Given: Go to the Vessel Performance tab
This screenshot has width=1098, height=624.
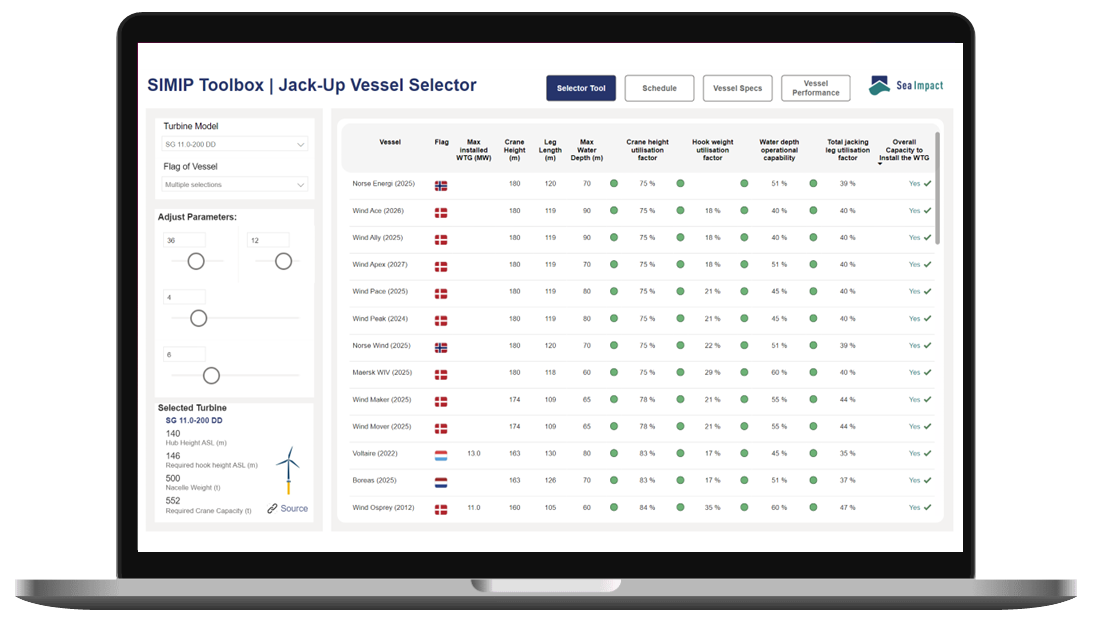Looking at the screenshot, I should pyautogui.click(x=815, y=88).
